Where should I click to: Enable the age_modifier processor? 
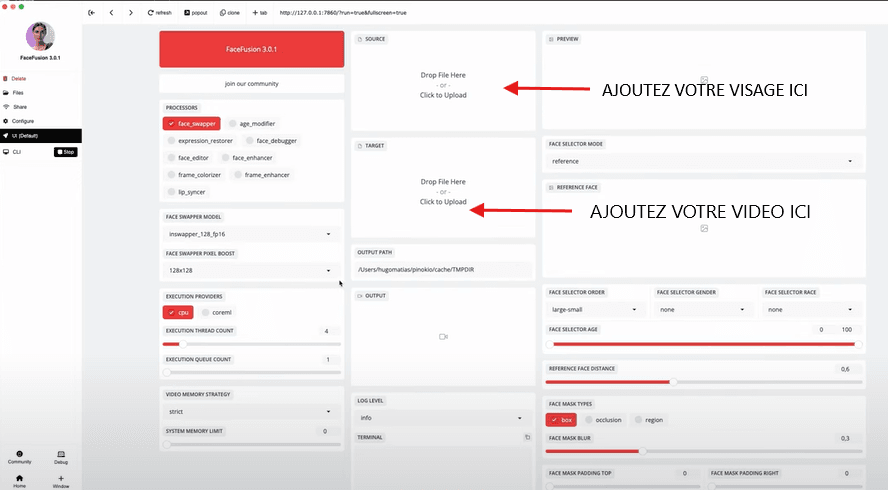pos(252,123)
